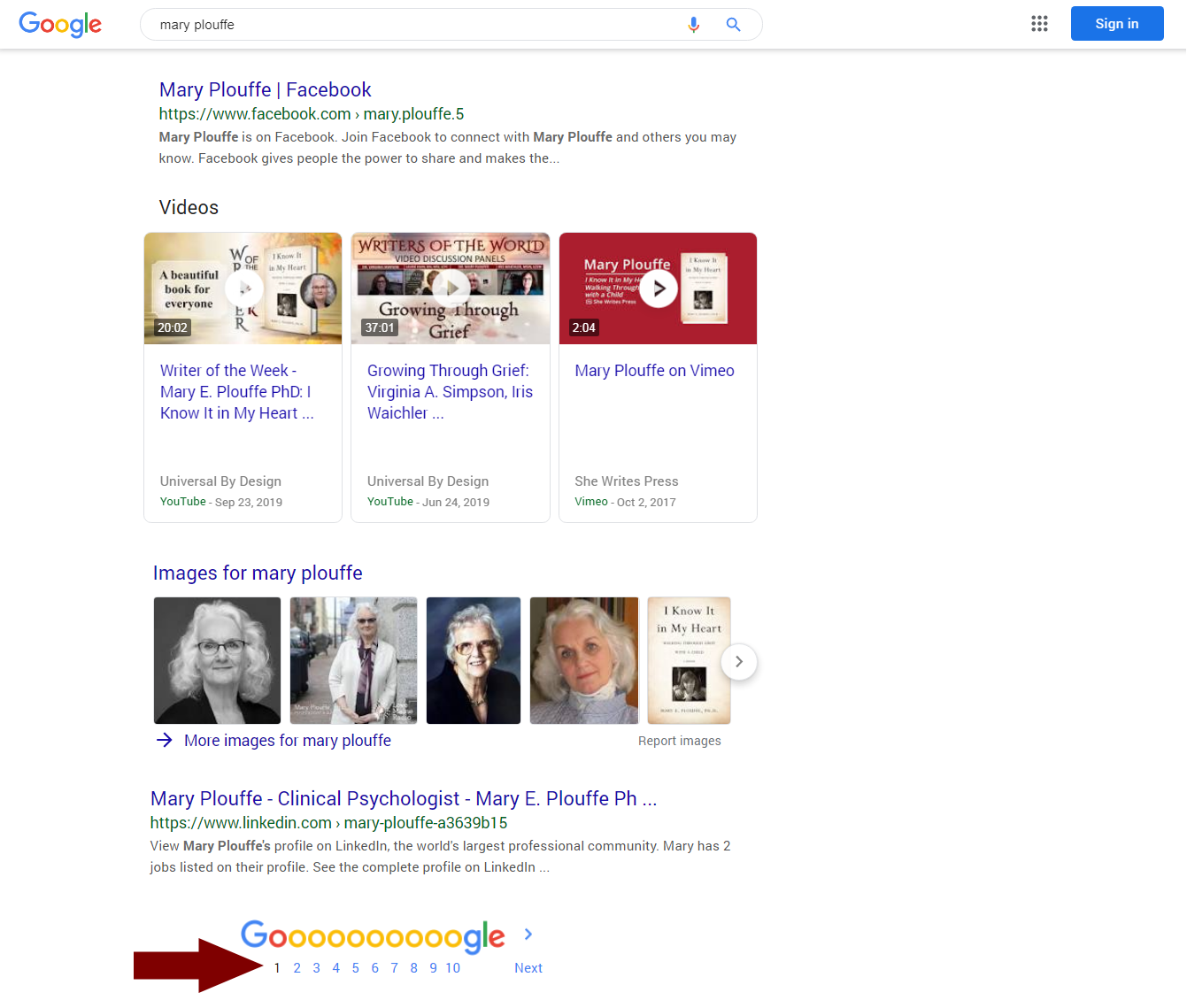Viewport: 1187px width, 1008px height.
Task: Go to results page 10
Action: point(452,968)
